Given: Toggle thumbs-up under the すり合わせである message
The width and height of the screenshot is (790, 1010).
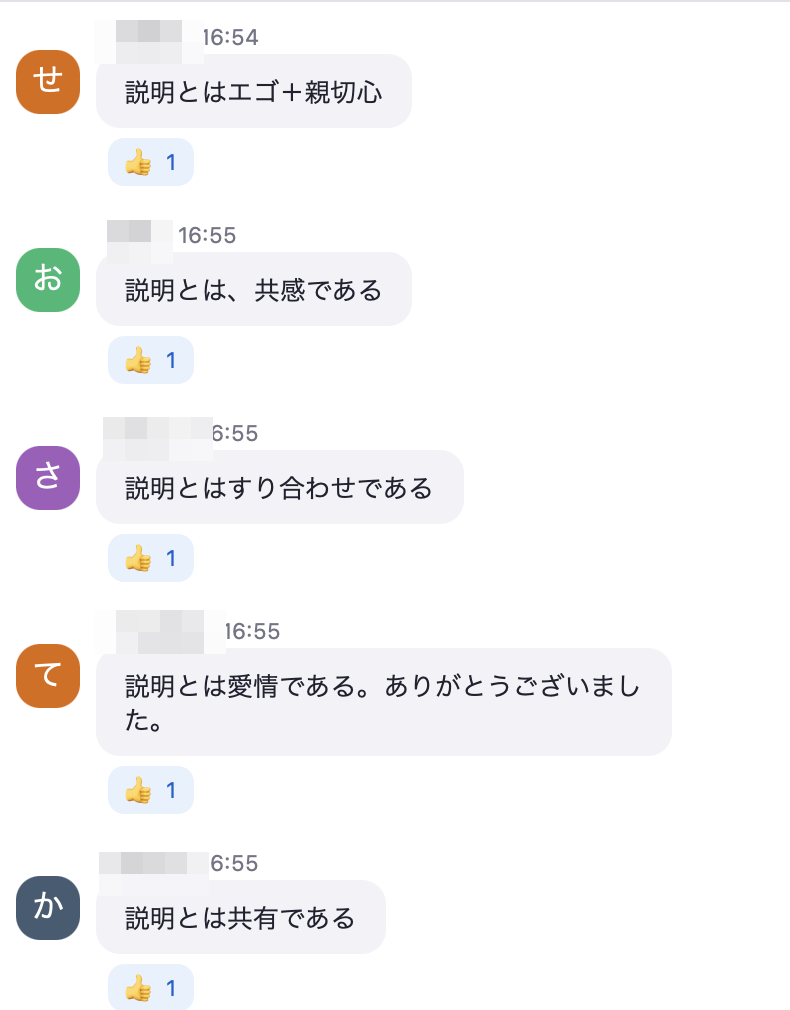Looking at the screenshot, I should 150,558.
